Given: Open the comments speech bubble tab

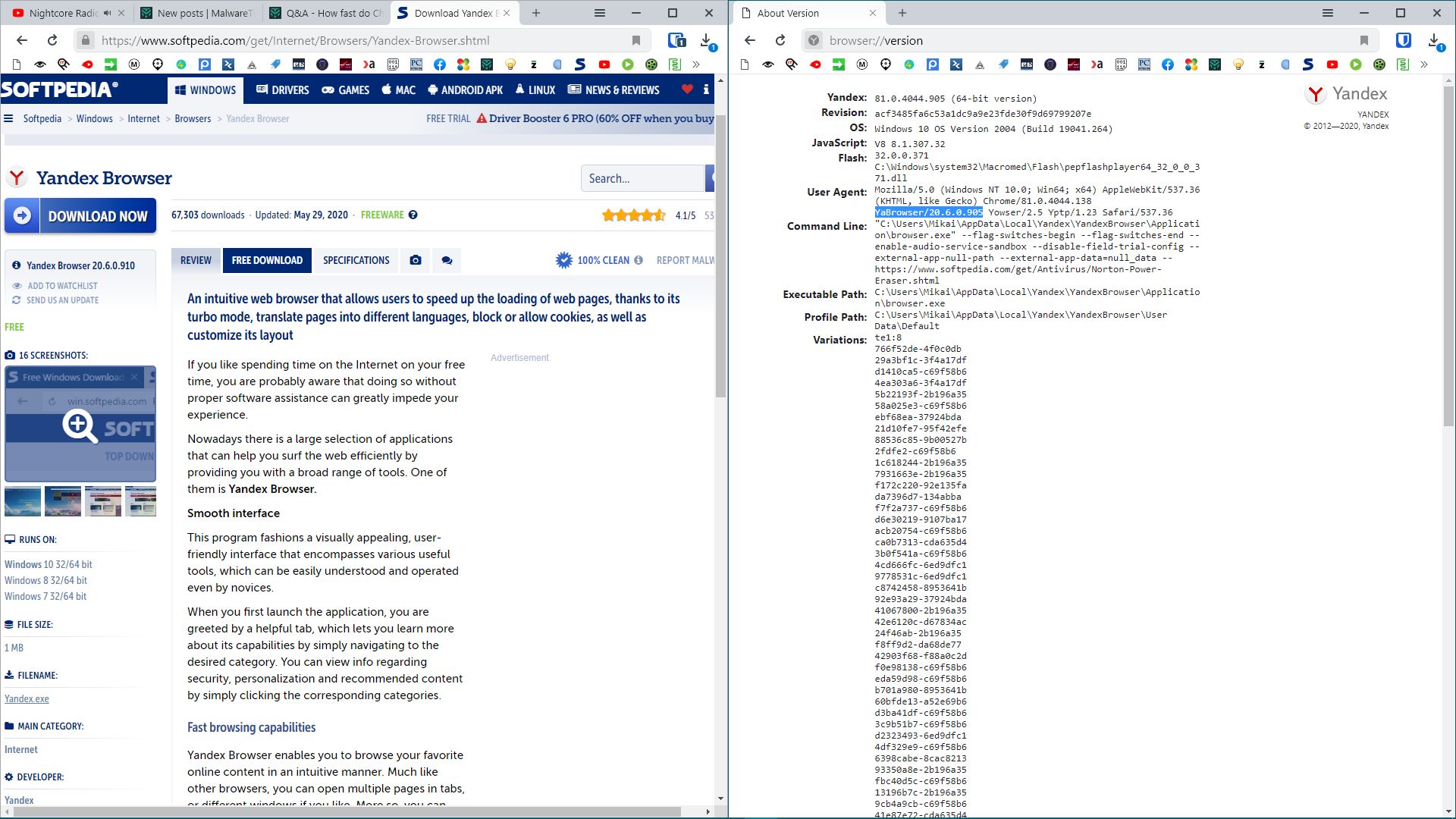Looking at the screenshot, I should [447, 260].
